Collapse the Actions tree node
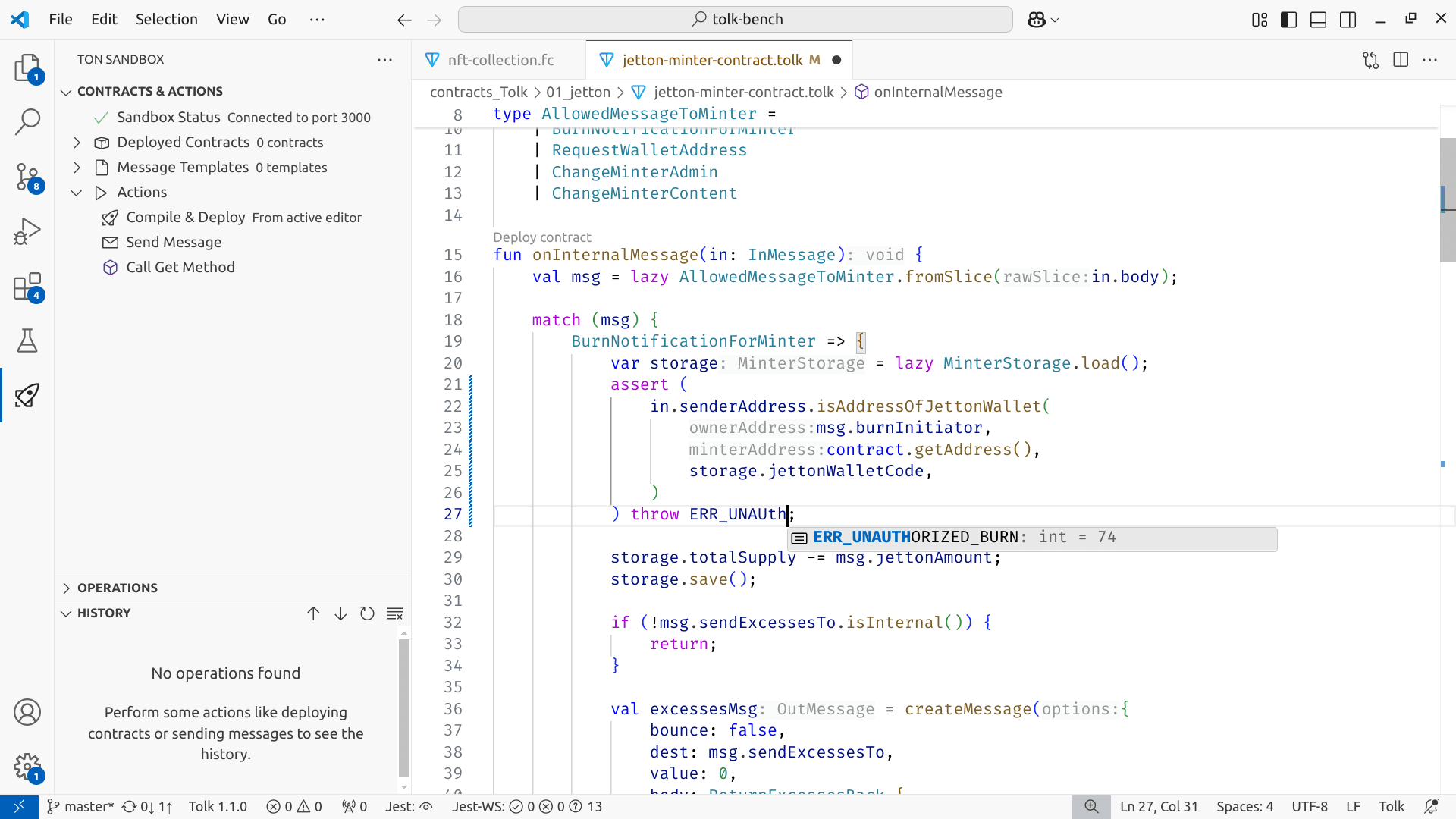 point(77,193)
